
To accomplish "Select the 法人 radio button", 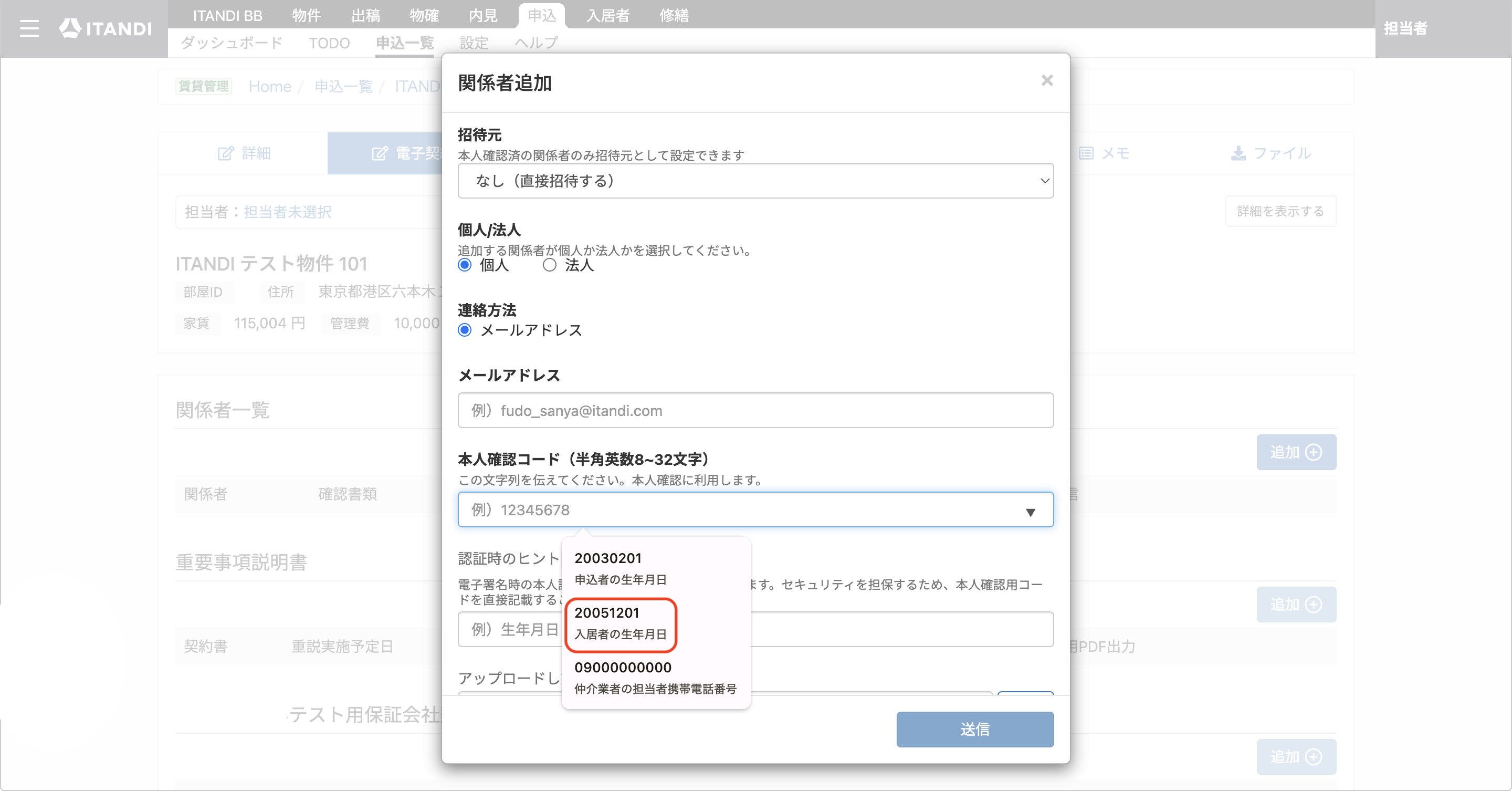I will tap(549, 265).
